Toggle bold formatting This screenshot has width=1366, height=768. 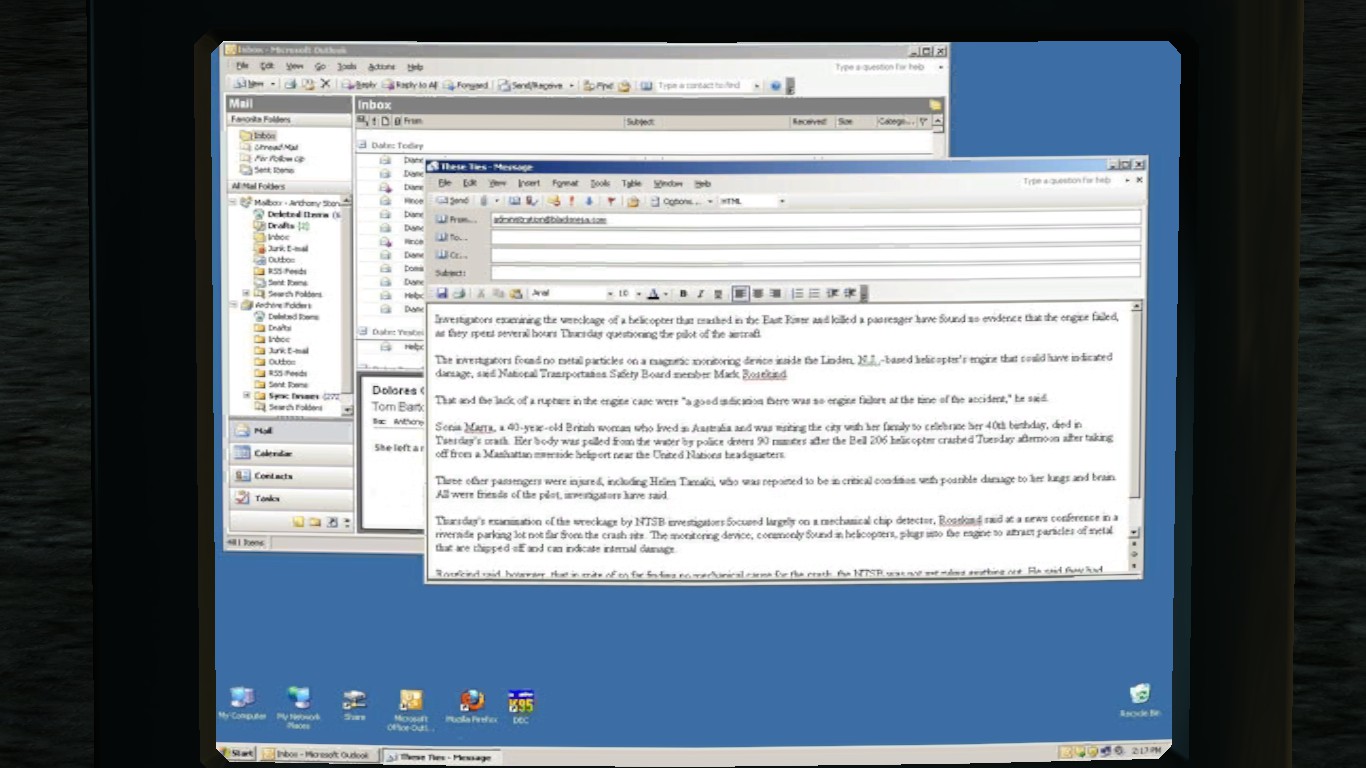tap(683, 293)
